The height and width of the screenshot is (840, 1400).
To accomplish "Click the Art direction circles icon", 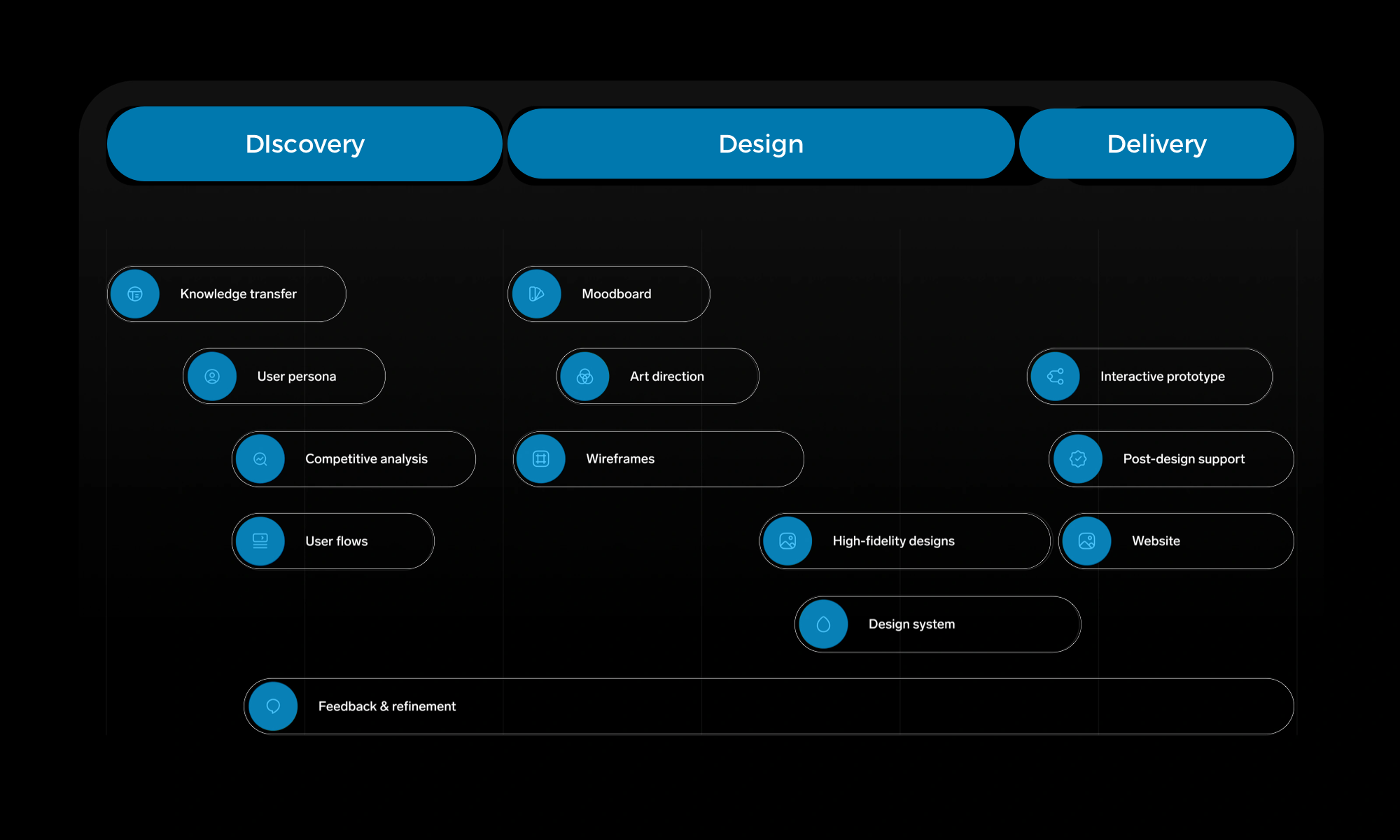I will coord(585,377).
